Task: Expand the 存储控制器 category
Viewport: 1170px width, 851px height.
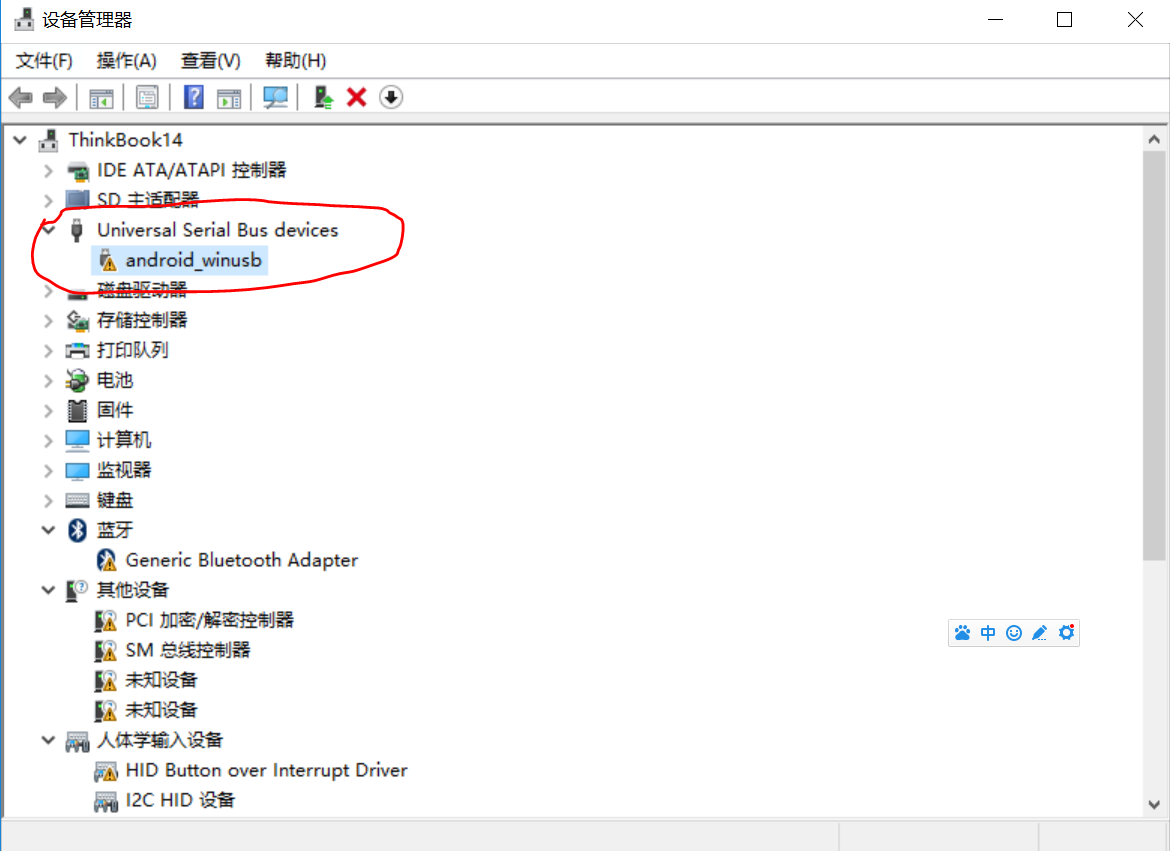Action: click(x=48, y=320)
